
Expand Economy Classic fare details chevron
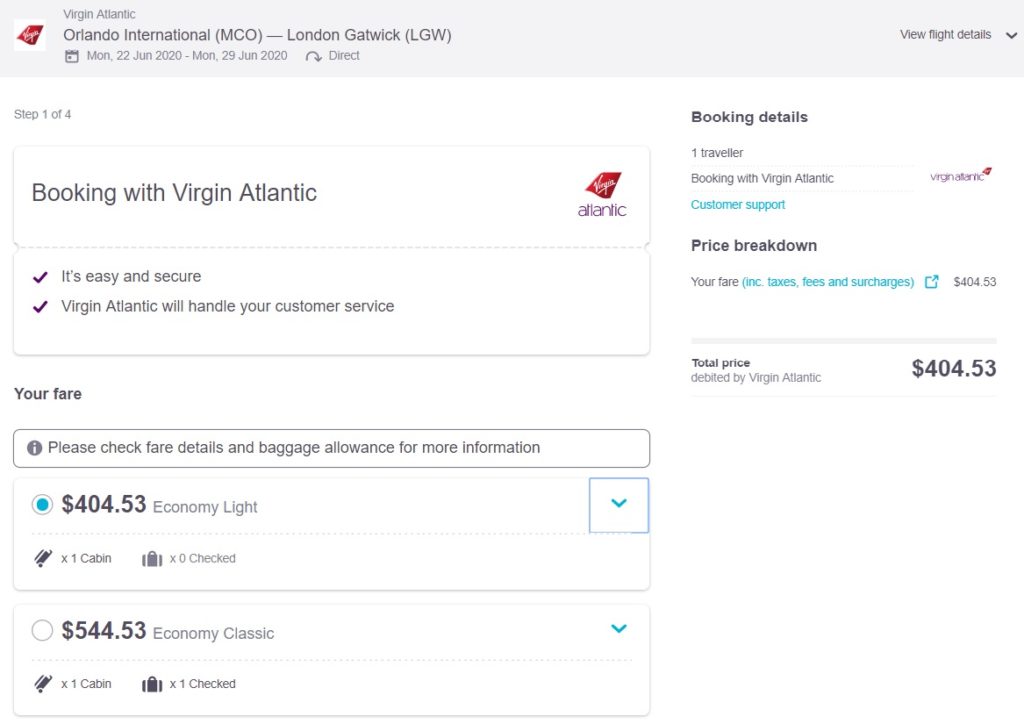click(x=619, y=629)
